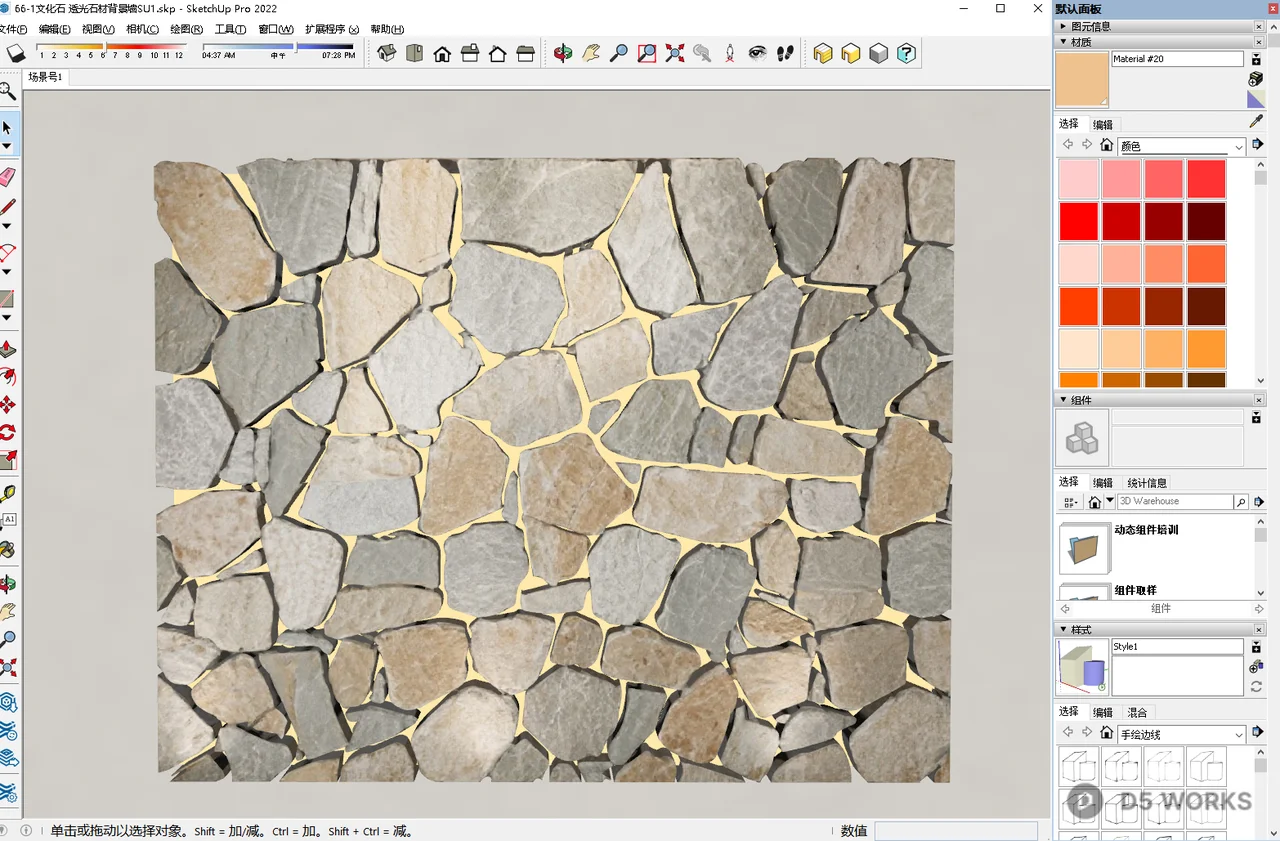Pick the bright red color swatch

tap(1078, 221)
